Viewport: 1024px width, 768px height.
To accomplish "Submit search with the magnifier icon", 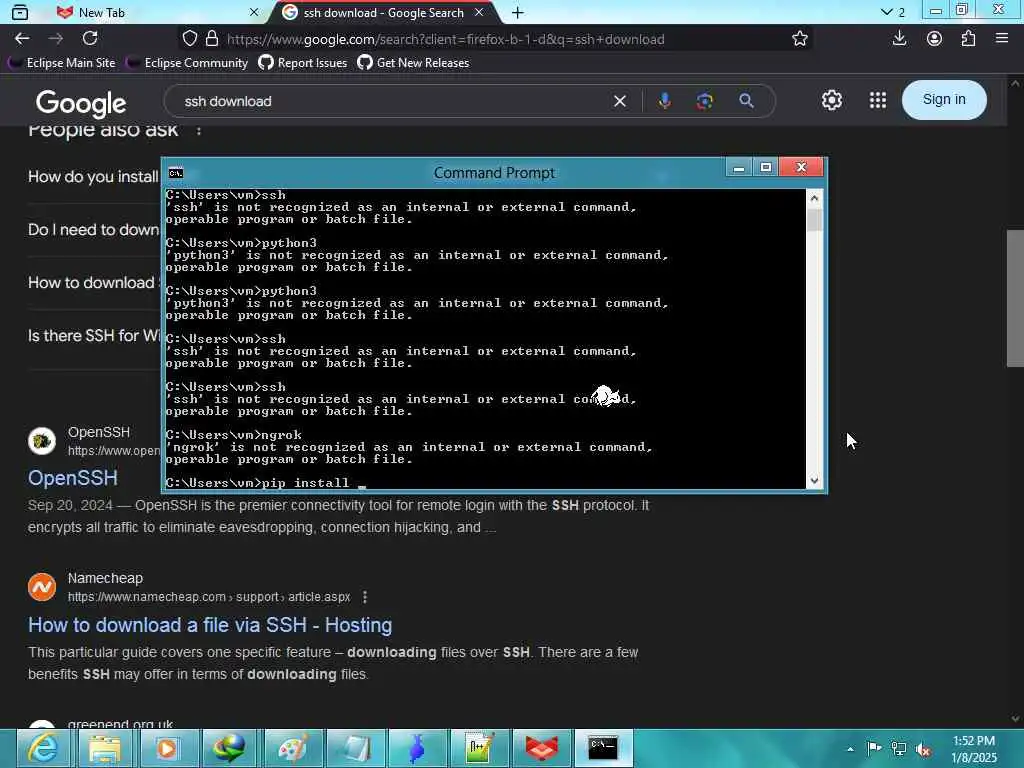I will point(746,101).
